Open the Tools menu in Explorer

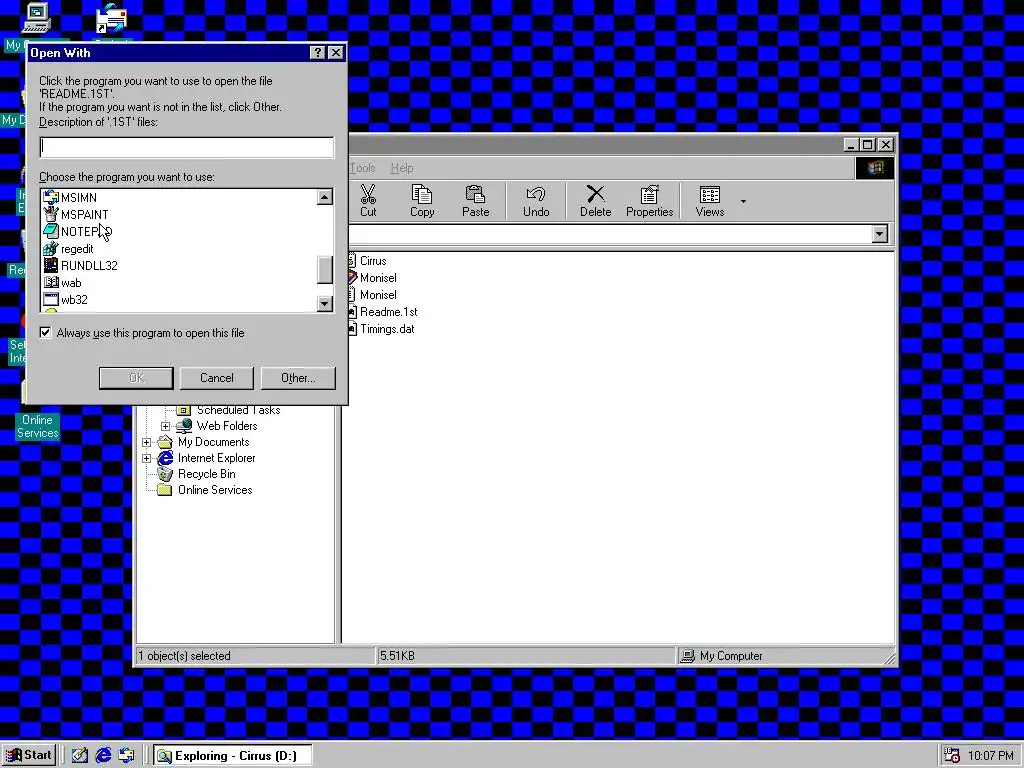(362, 168)
